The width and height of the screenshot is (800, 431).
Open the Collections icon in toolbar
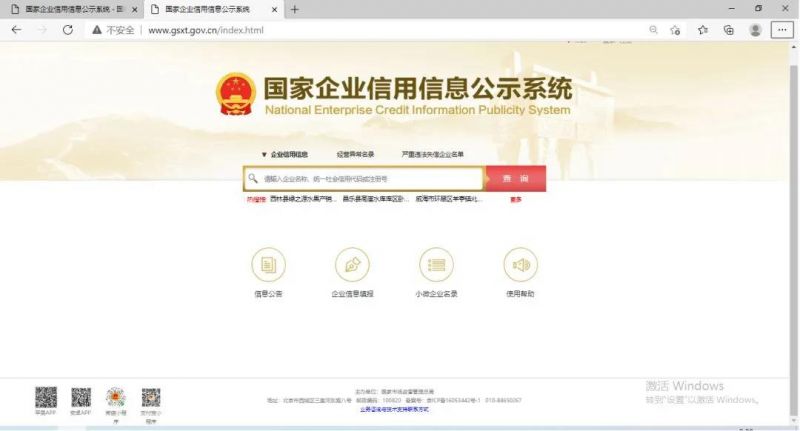[729, 30]
